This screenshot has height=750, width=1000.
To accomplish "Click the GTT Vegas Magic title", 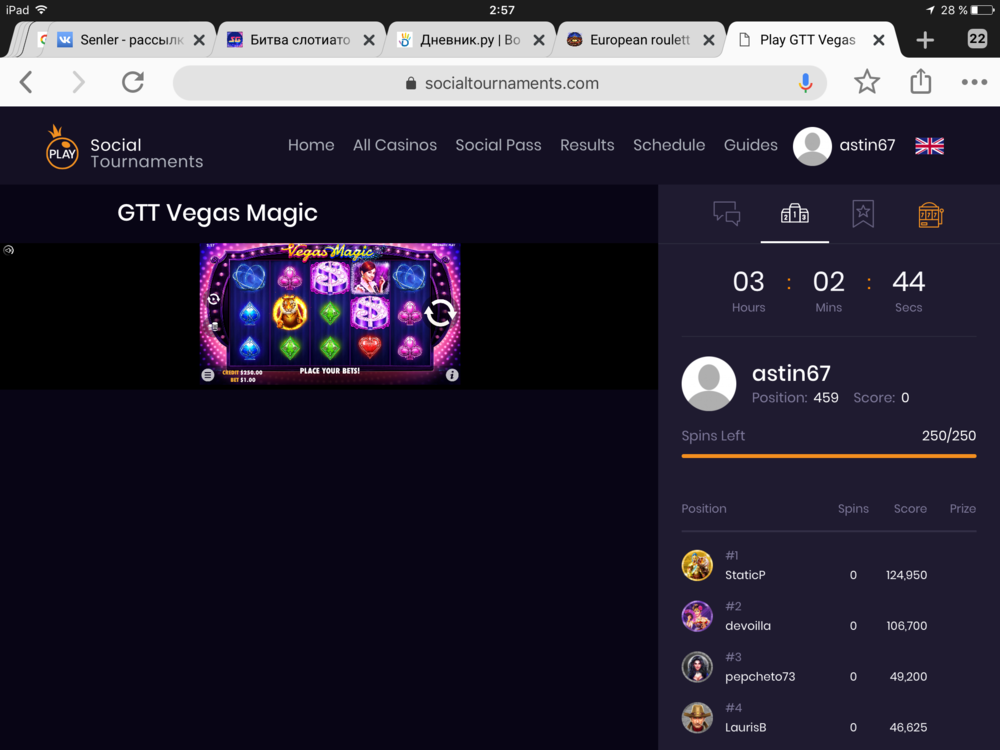I will [x=217, y=212].
